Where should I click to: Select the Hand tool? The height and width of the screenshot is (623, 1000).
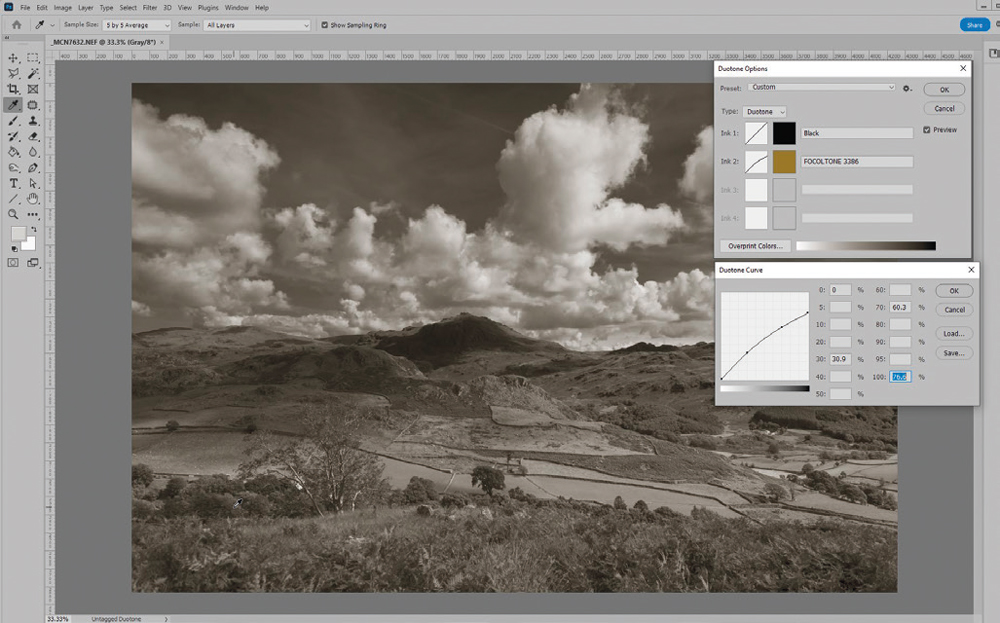(33, 199)
